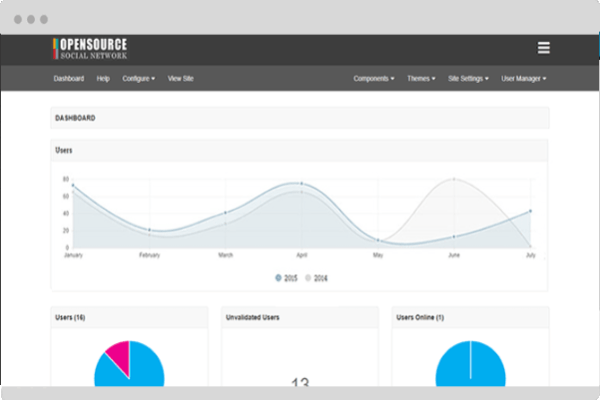Click the January axis label
The image size is (600, 400).
point(73,255)
